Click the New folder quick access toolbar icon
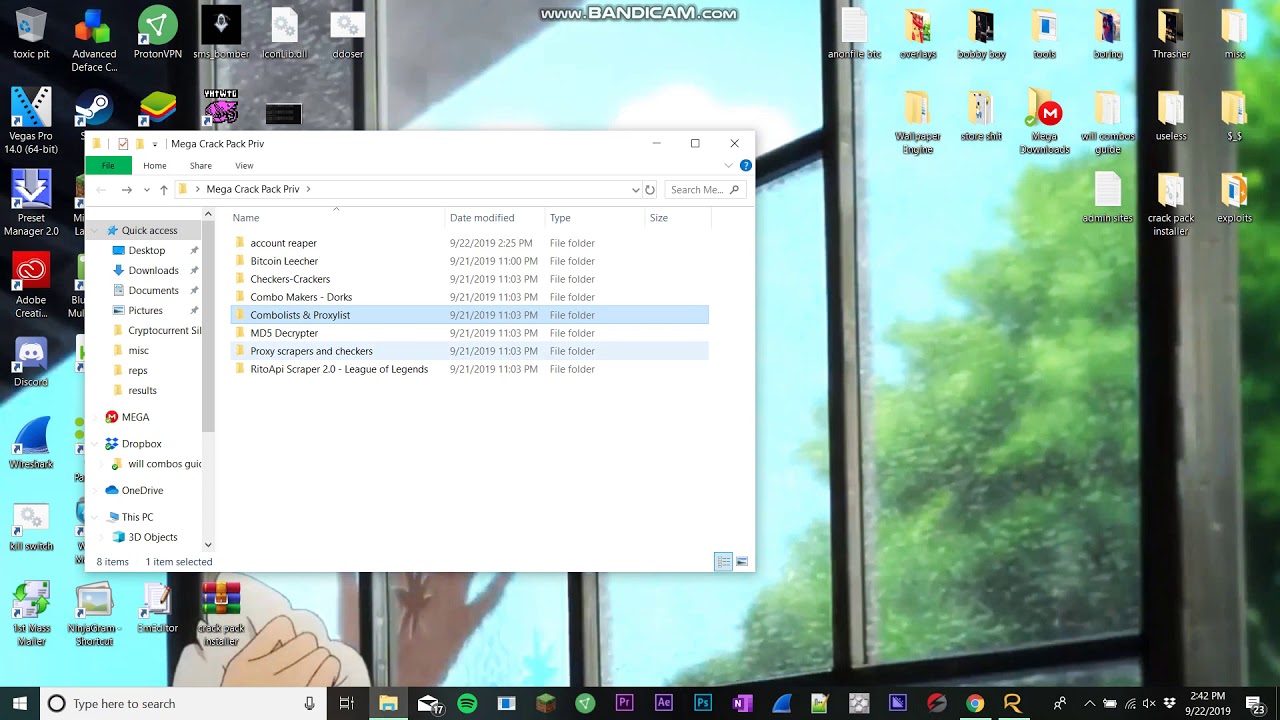The image size is (1280, 720). [x=140, y=144]
